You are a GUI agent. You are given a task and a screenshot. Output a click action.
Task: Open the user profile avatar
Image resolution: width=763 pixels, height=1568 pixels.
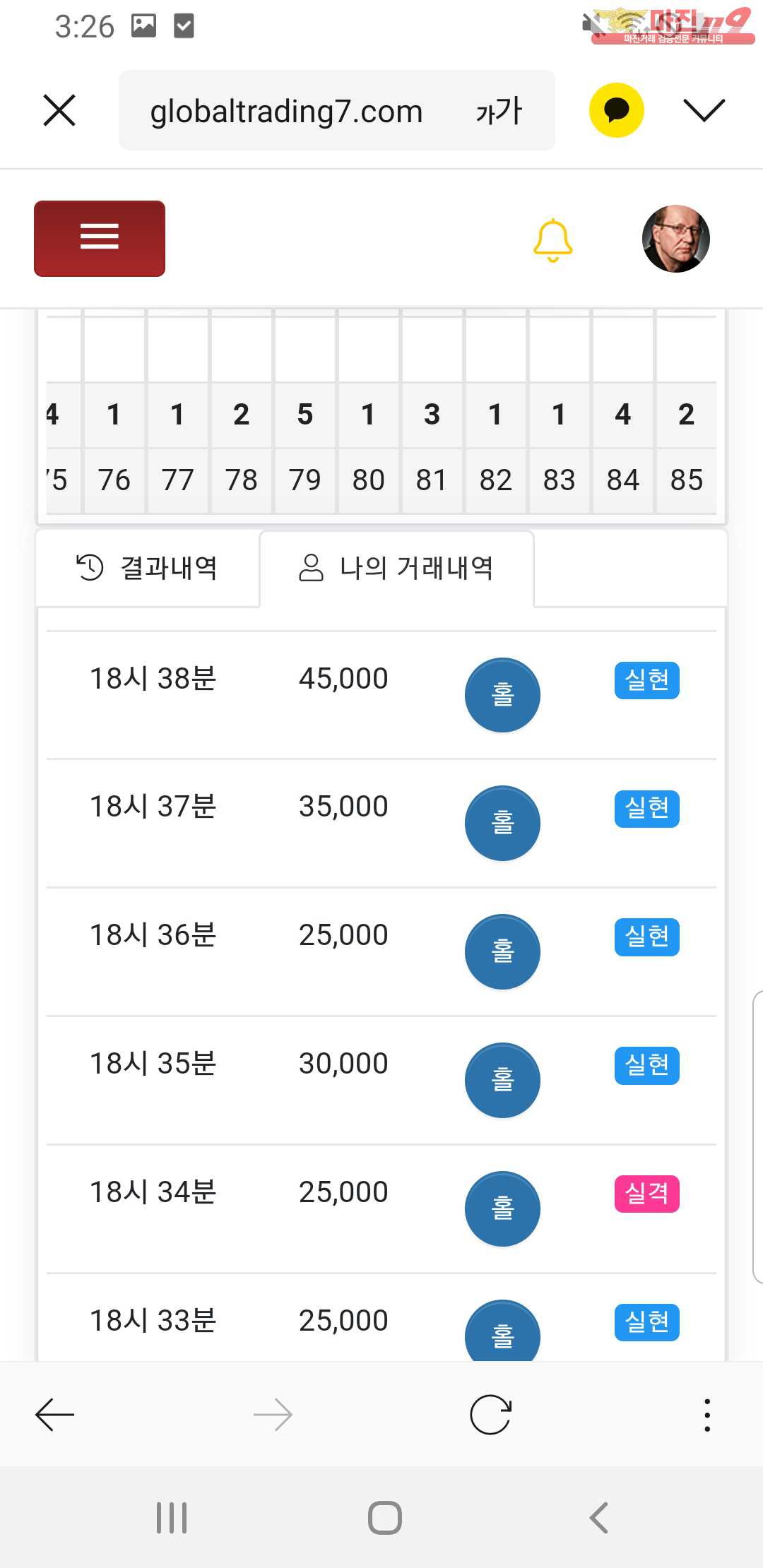point(675,239)
